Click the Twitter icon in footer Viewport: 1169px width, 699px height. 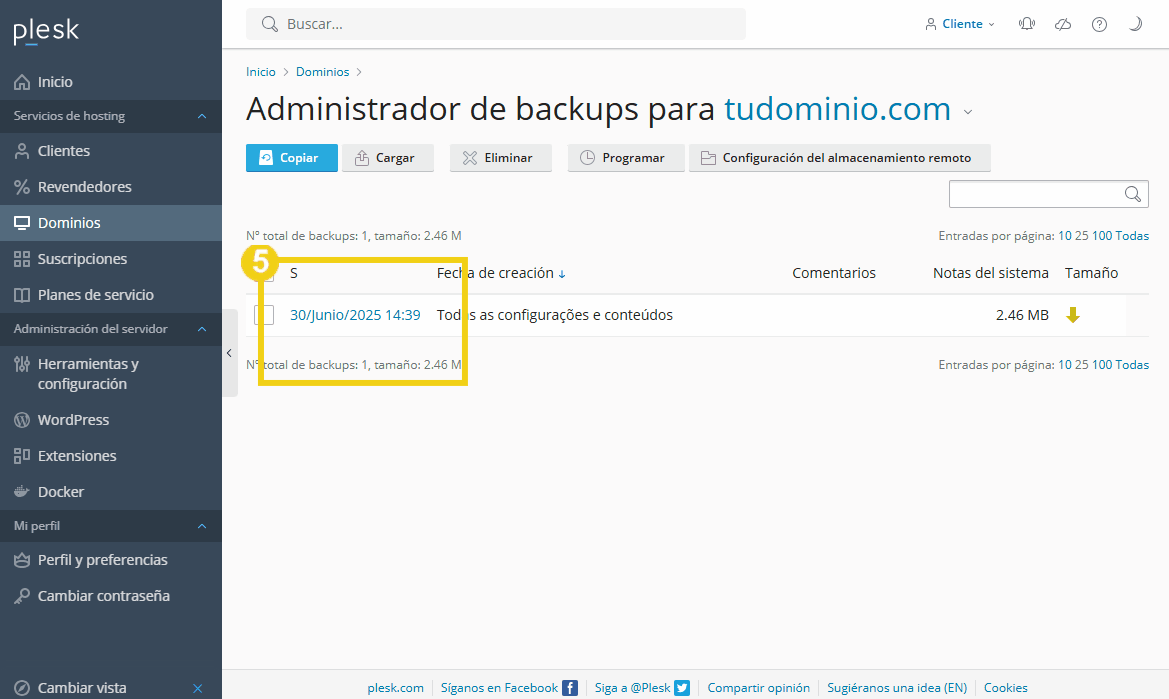(682, 688)
